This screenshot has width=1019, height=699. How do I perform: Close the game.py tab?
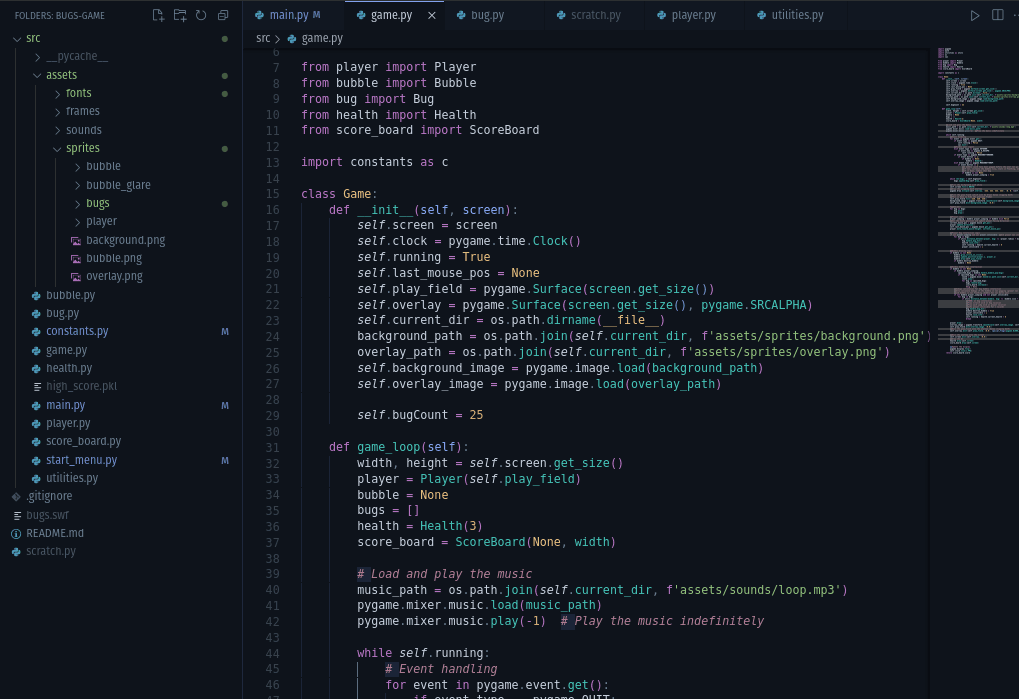point(431,16)
